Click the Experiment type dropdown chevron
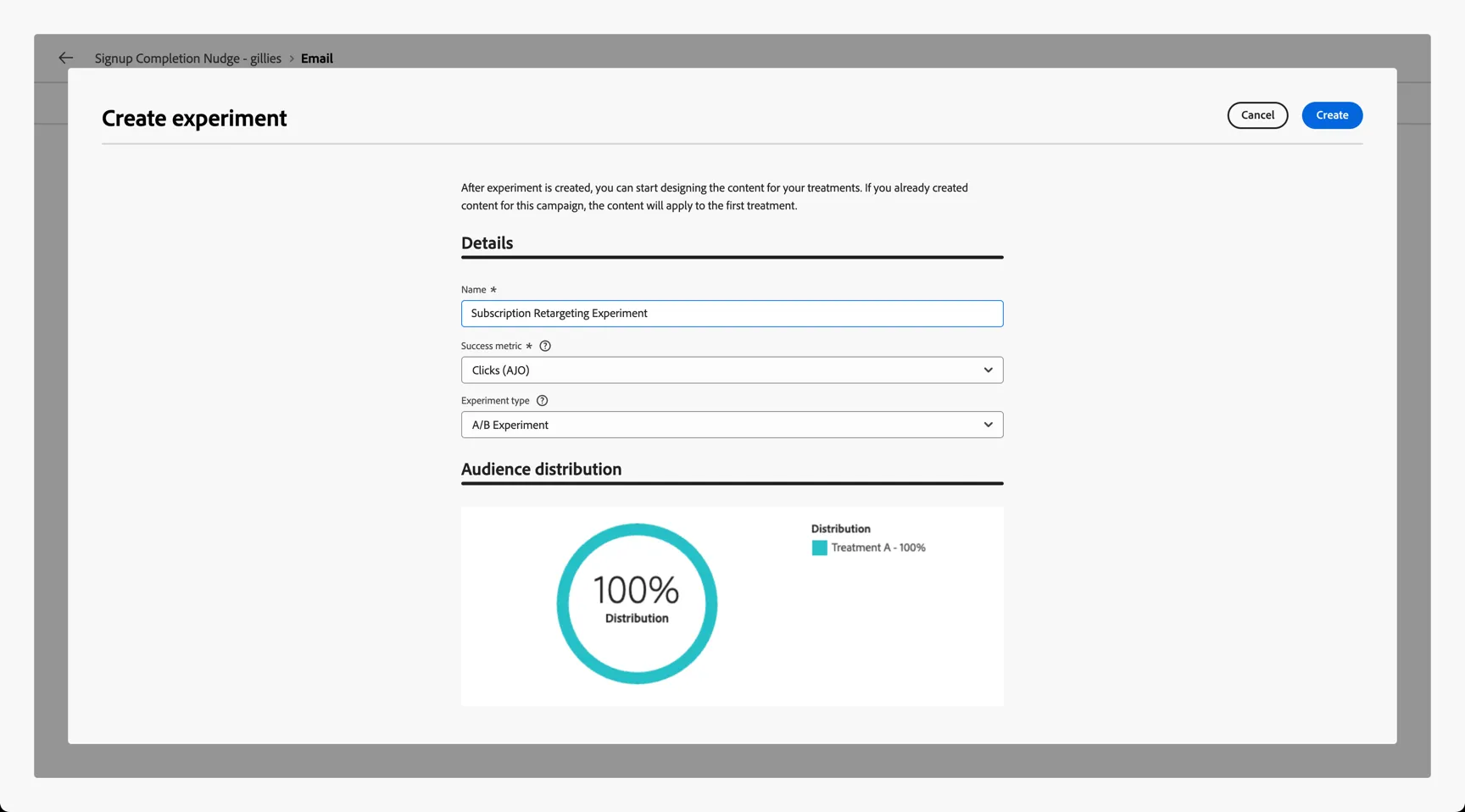 pyautogui.click(x=988, y=425)
